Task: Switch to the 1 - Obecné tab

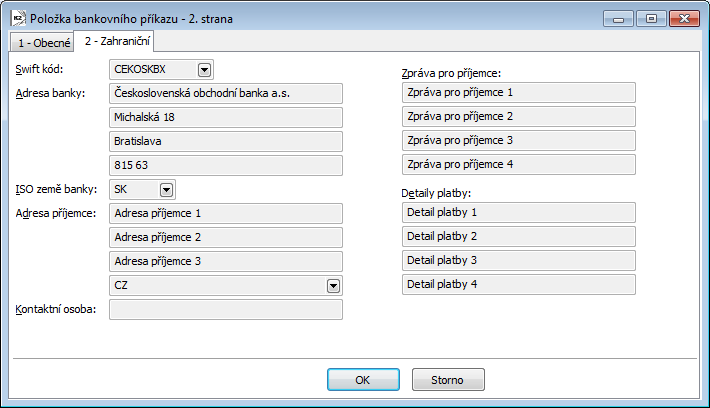Action: click(x=43, y=43)
